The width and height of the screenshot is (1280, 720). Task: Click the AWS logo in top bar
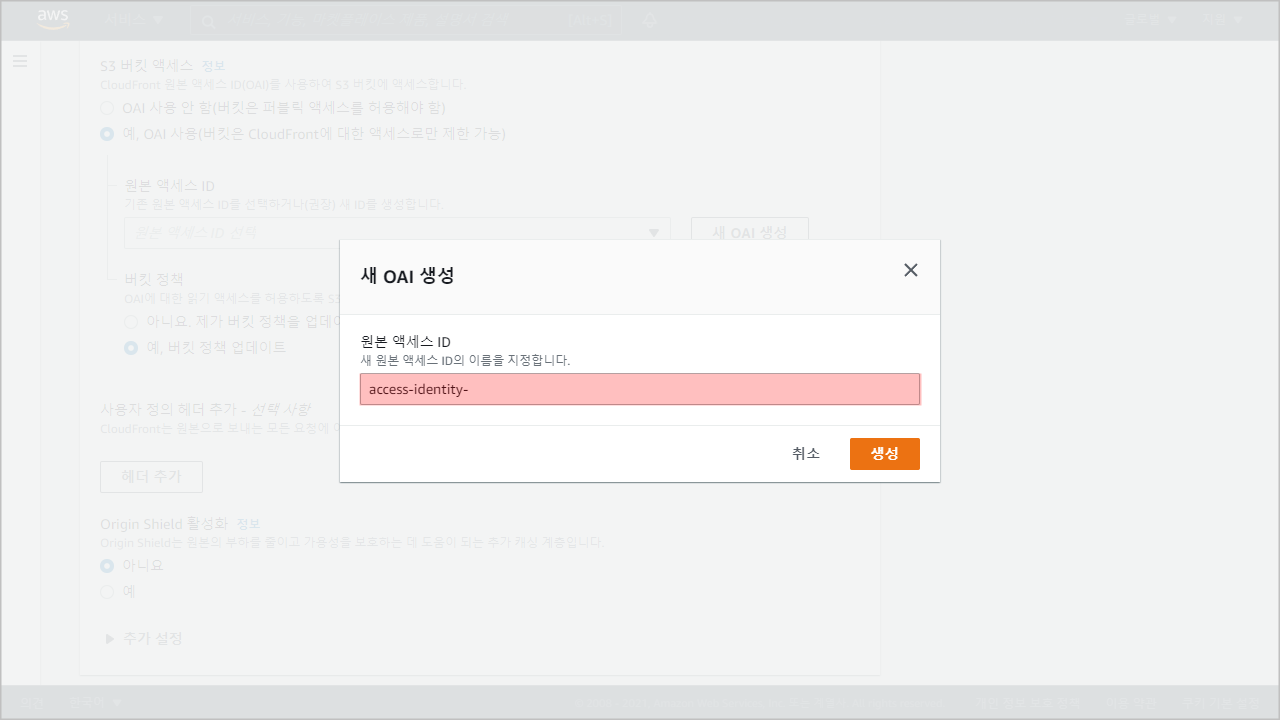(52, 20)
